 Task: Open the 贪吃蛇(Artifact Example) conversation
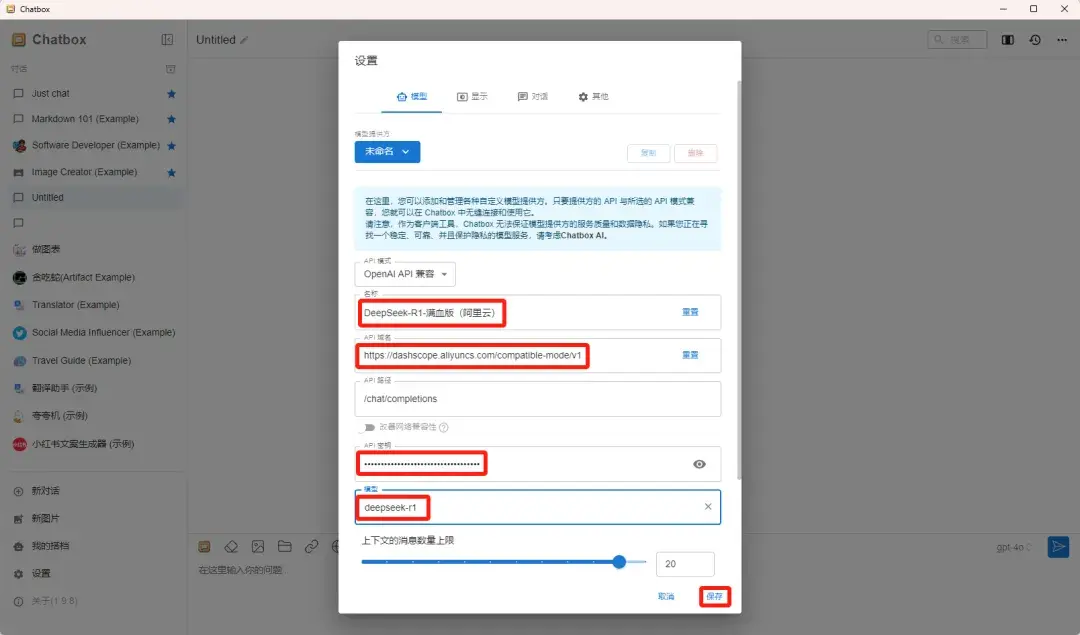[93, 278]
